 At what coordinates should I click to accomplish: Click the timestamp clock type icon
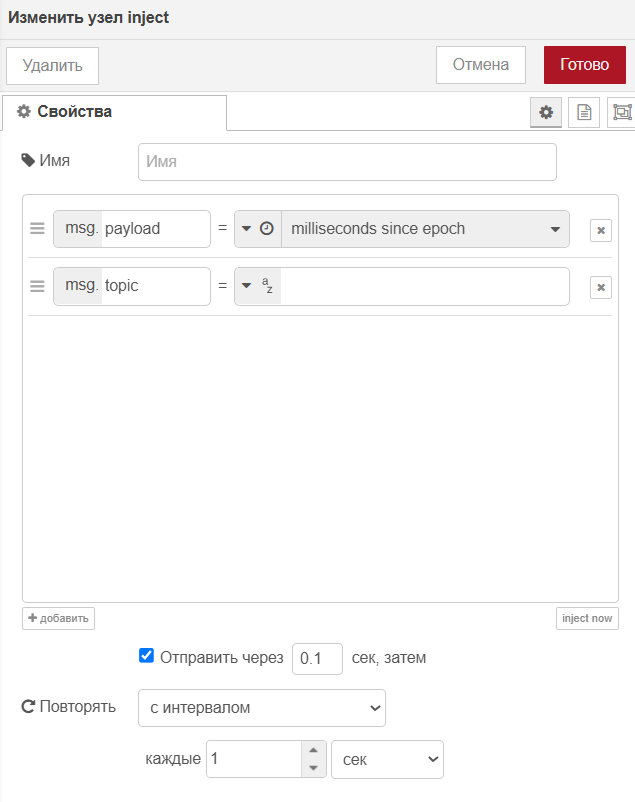point(267,229)
